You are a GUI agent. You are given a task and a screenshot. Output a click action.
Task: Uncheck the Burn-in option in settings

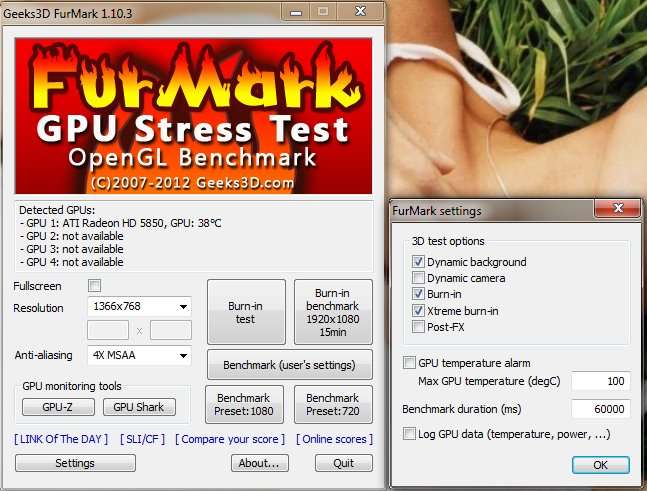point(418,294)
